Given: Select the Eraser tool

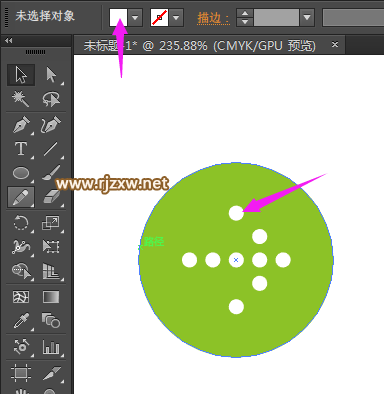Looking at the screenshot, I should pyautogui.click(x=51, y=197).
